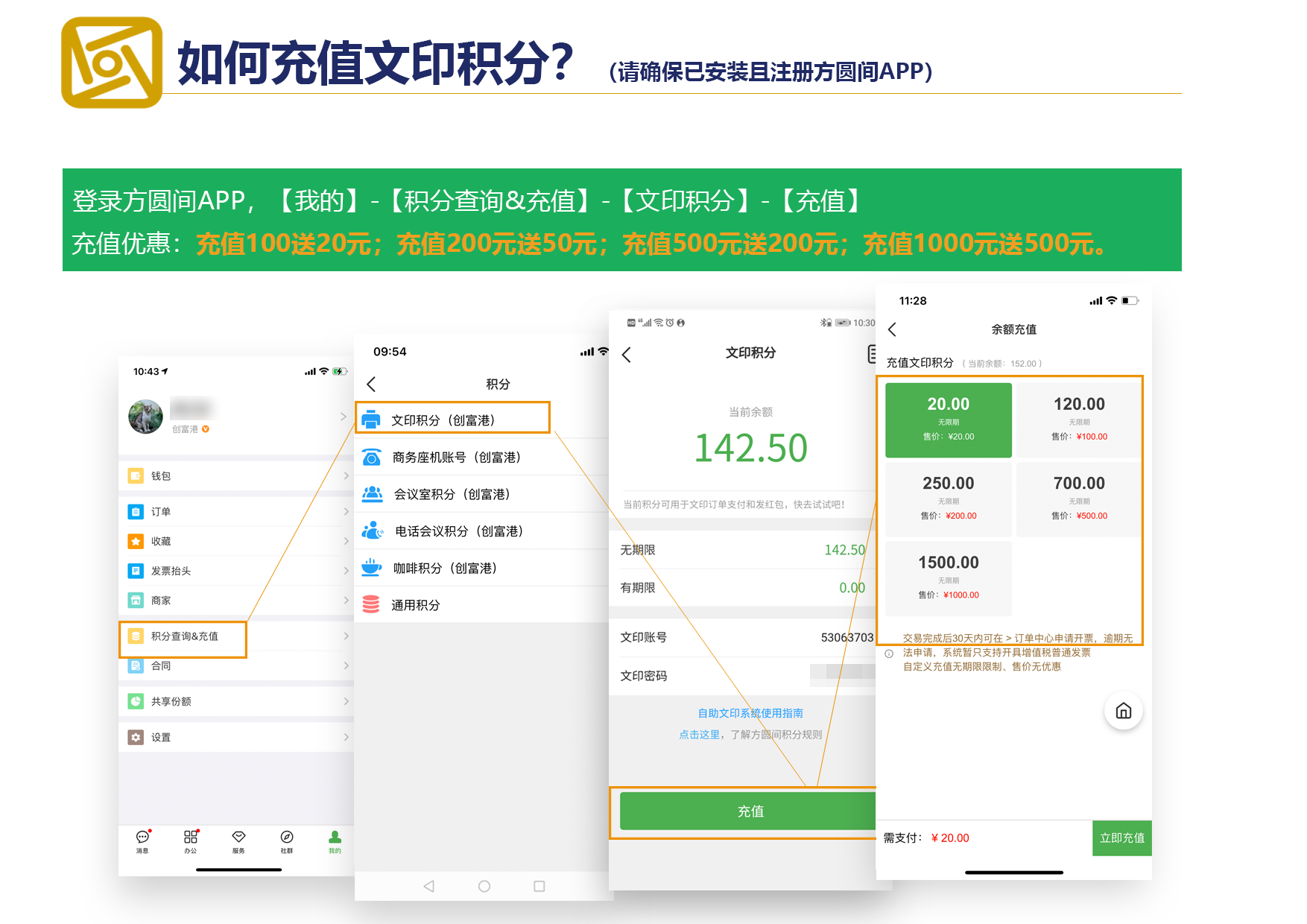Expand the 收藏 row chevron
Screen dimensions: 1307x924
coord(345,541)
